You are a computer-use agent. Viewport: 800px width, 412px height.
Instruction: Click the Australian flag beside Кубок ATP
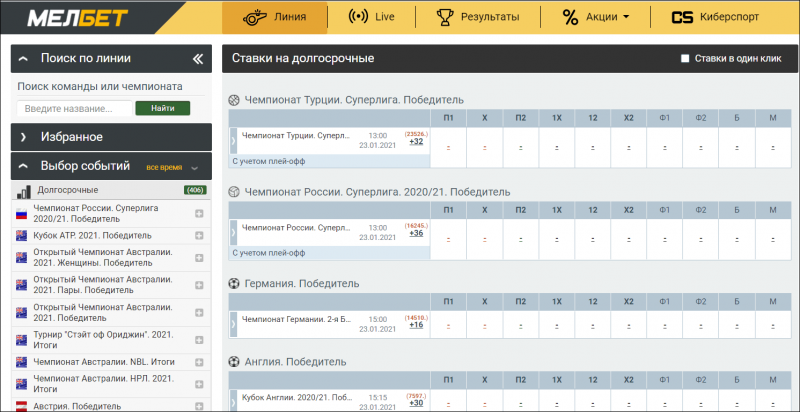tap(21, 236)
